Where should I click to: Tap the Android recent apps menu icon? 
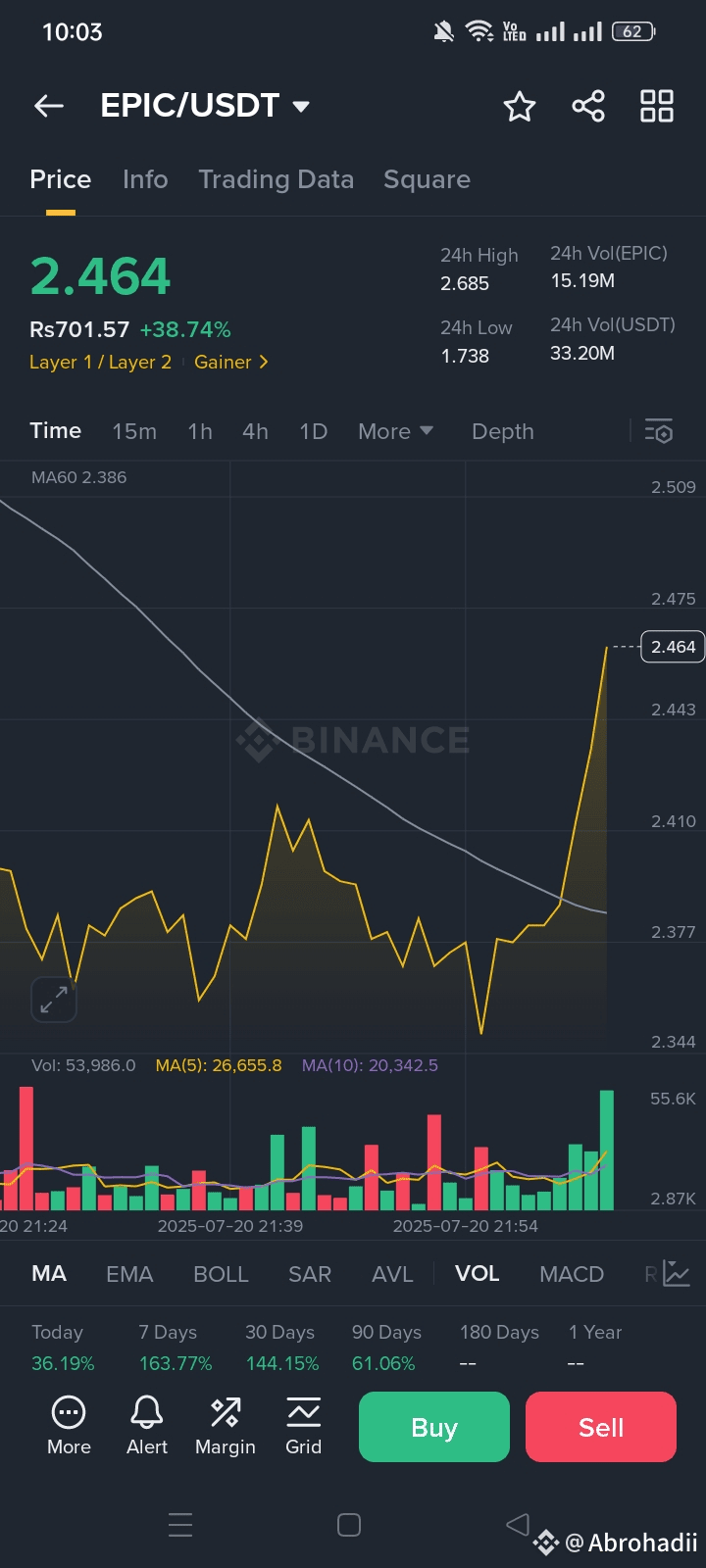(x=180, y=1525)
